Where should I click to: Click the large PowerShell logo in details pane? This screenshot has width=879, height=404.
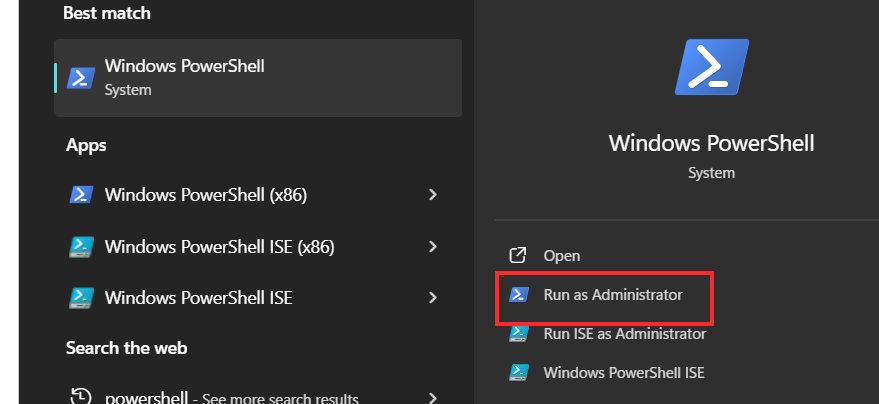[711, 67]
